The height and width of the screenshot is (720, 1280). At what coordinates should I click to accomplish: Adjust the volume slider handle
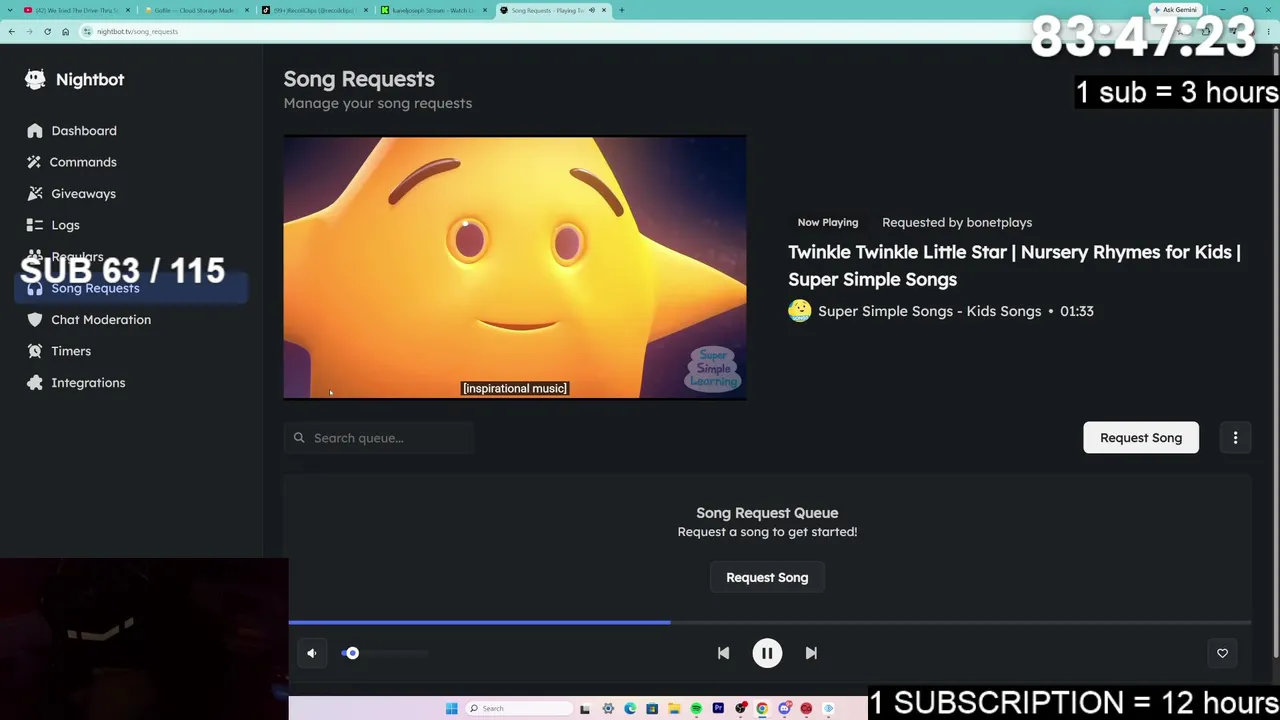pyautogui.click(x=352, y=653)
